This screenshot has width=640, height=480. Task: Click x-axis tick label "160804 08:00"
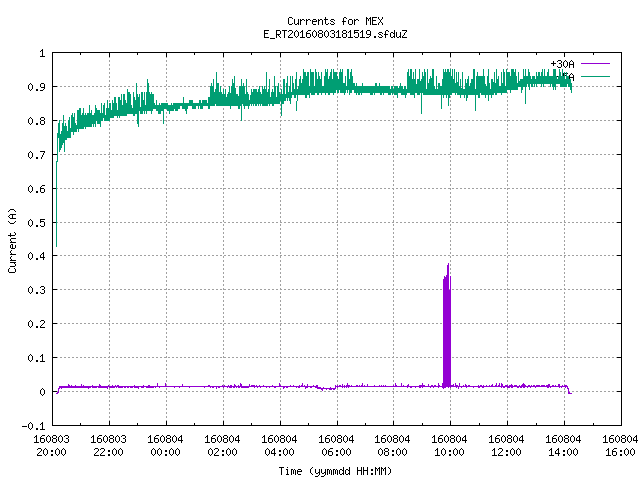pyautogui.click(x=393, y=446)
